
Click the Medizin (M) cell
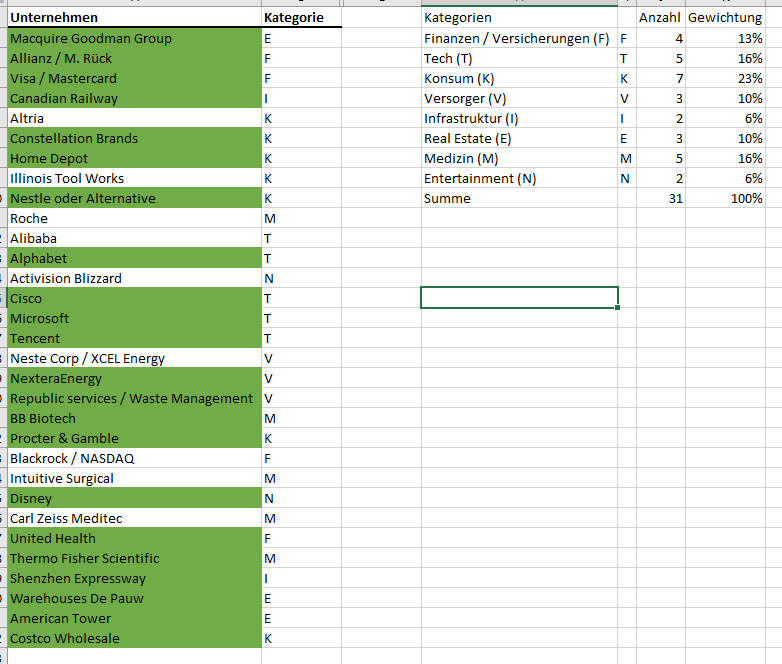click(x=519, y=158)
